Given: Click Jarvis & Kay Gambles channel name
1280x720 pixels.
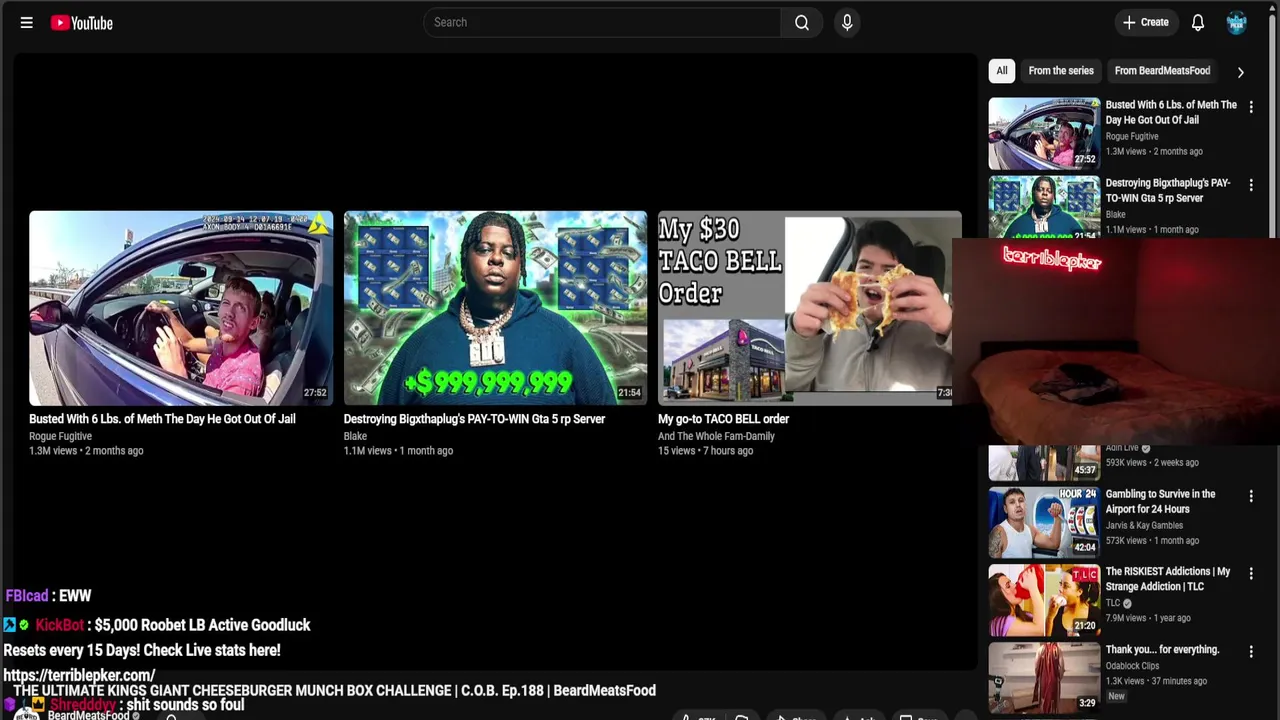Looking at the screenshot, I should [1144, 525].
